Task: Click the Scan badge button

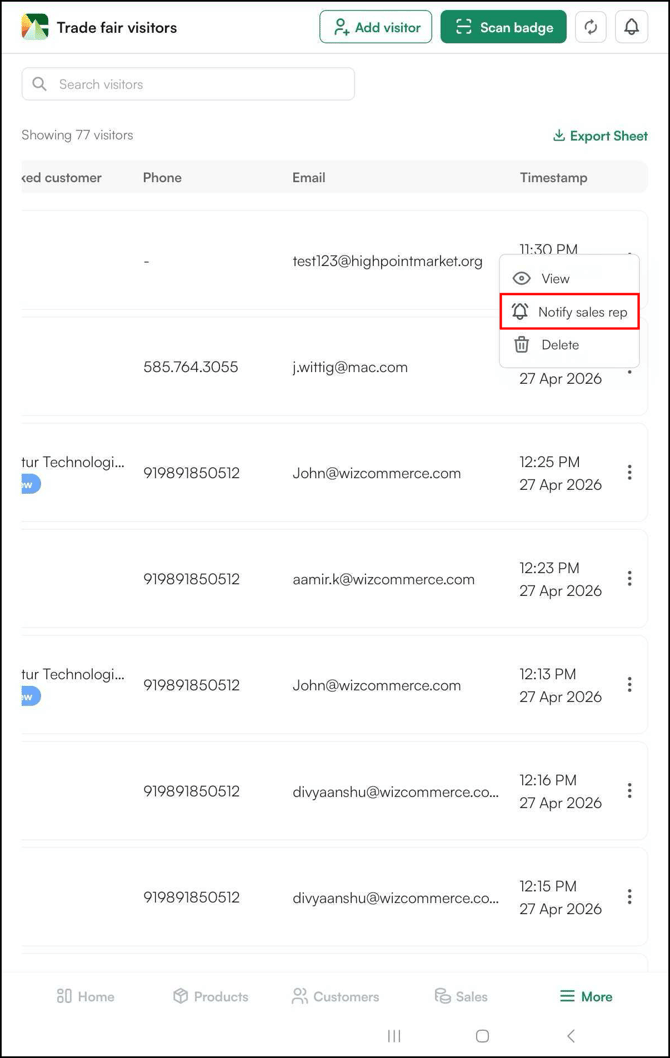Action: (503, 27)
